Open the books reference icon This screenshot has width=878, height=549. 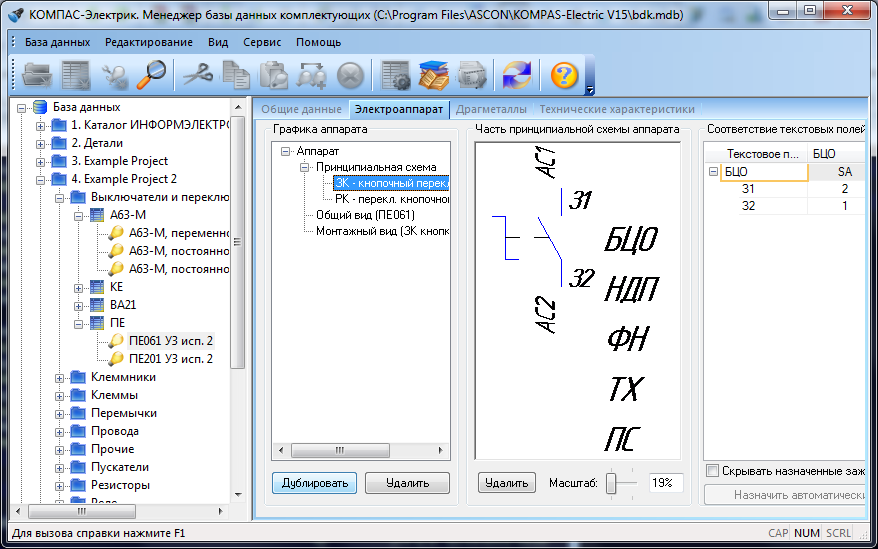point(434,75)
